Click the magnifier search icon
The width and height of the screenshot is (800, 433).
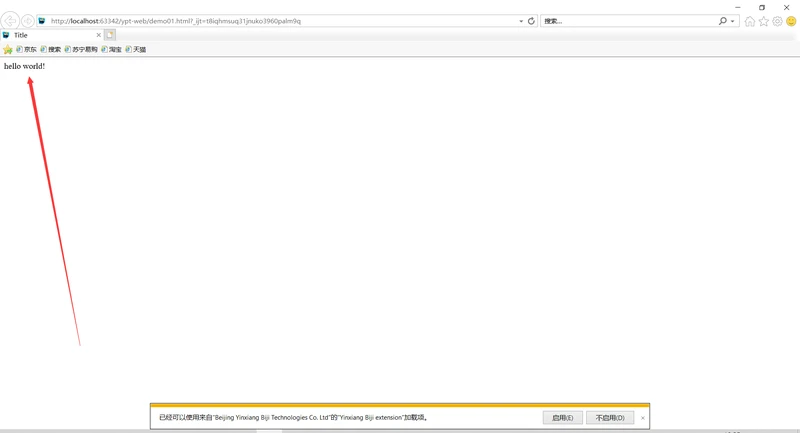(x=722, y=21)
